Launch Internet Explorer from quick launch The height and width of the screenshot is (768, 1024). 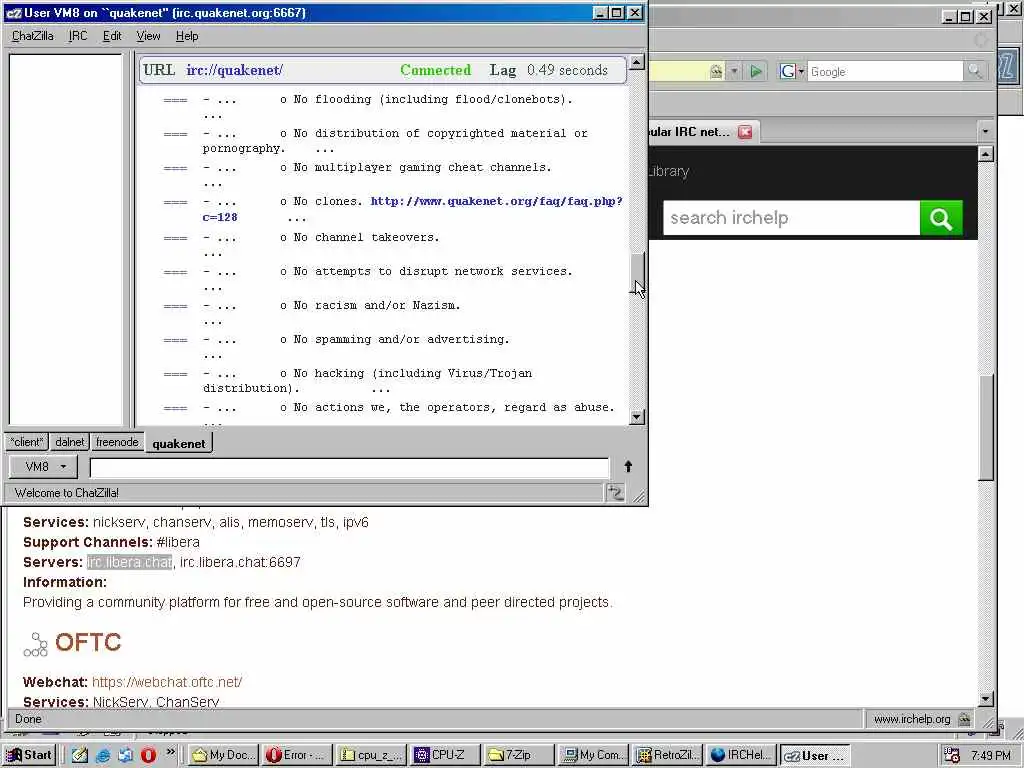point(103,755)
